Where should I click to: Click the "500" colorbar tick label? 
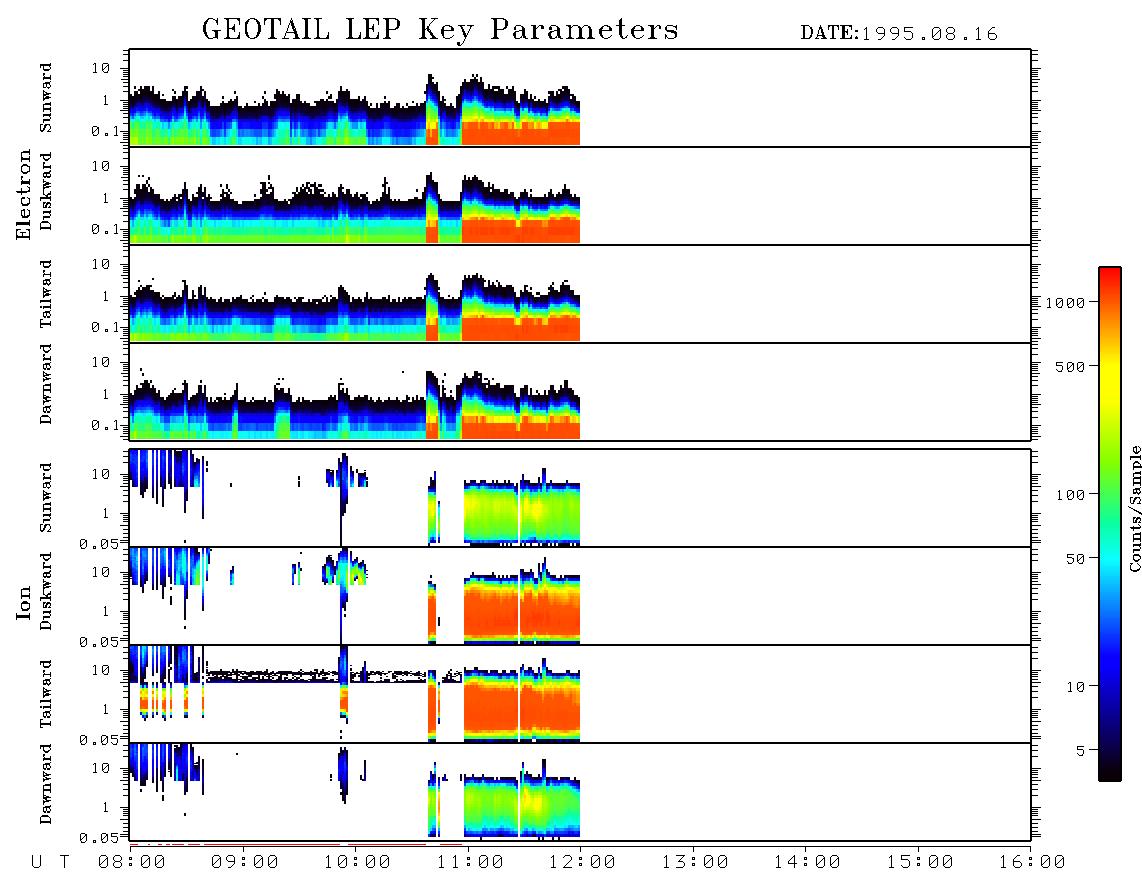tap(1070, 366)
